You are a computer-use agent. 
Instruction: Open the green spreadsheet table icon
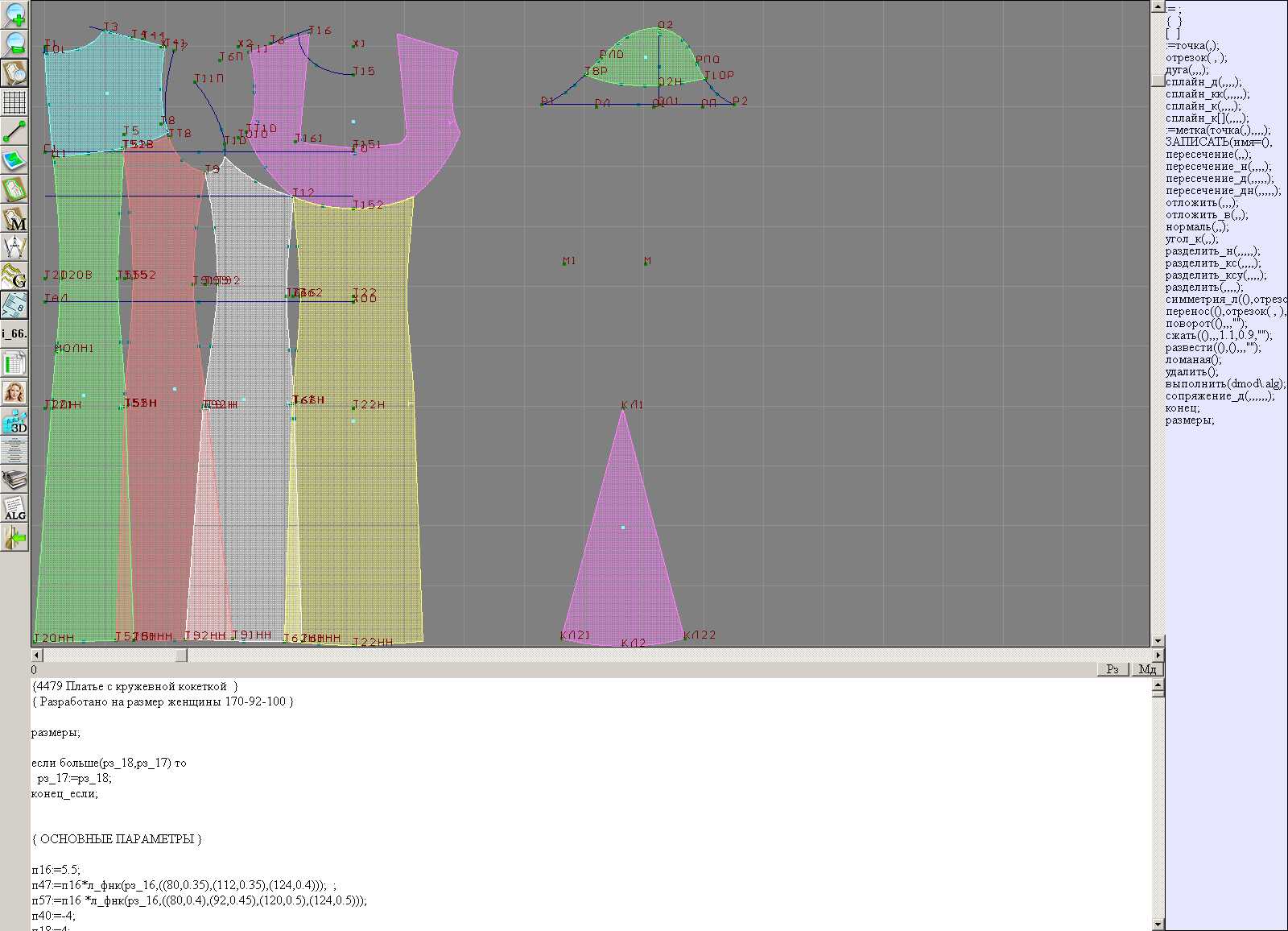coord(14,363)
